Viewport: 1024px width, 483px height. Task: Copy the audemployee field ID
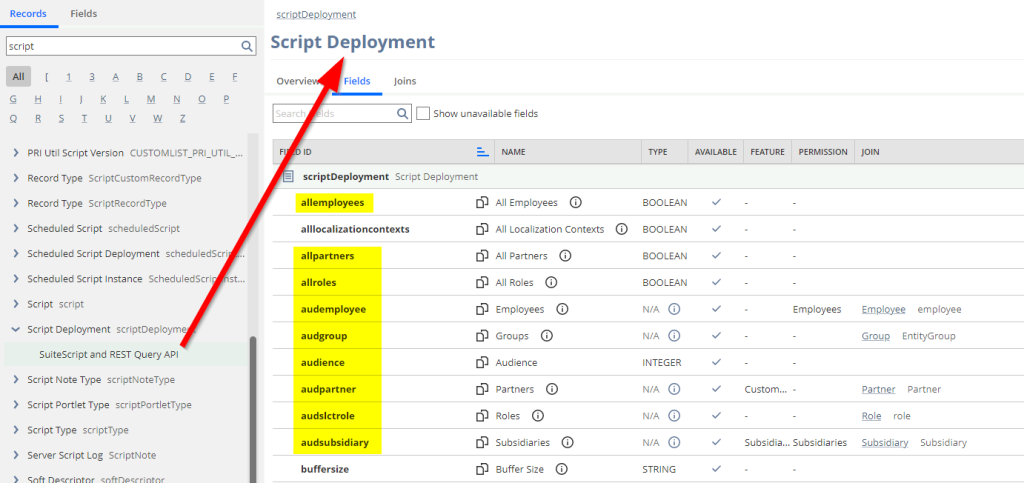point(482,309)
